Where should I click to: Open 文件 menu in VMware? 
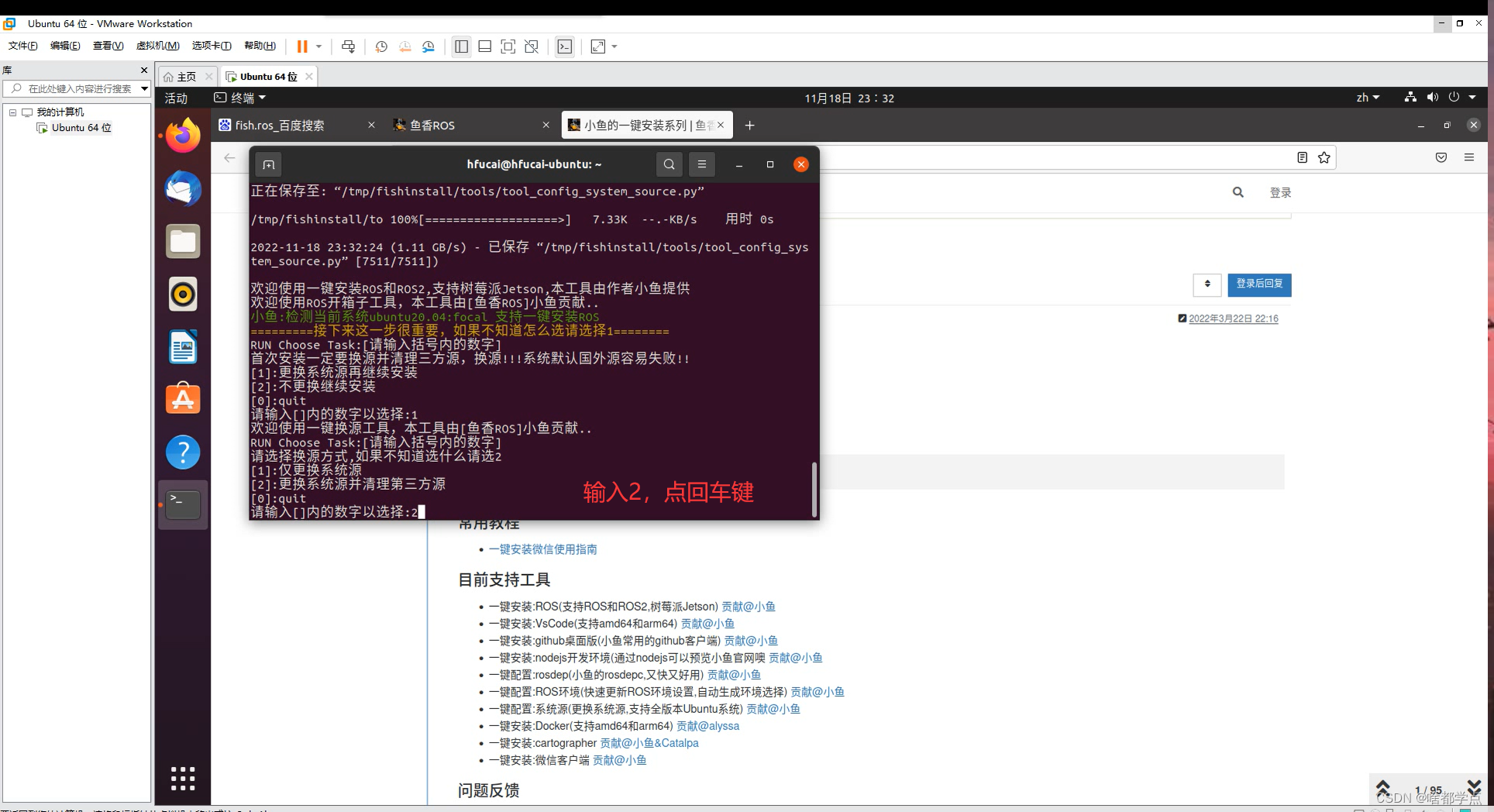pyautogui.click(x=23, y=46)
